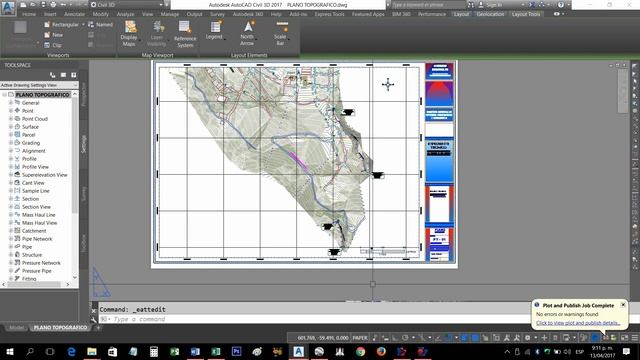The image size is (640, 360).
Task: Open Named viewports dialog
Action: 100,24
